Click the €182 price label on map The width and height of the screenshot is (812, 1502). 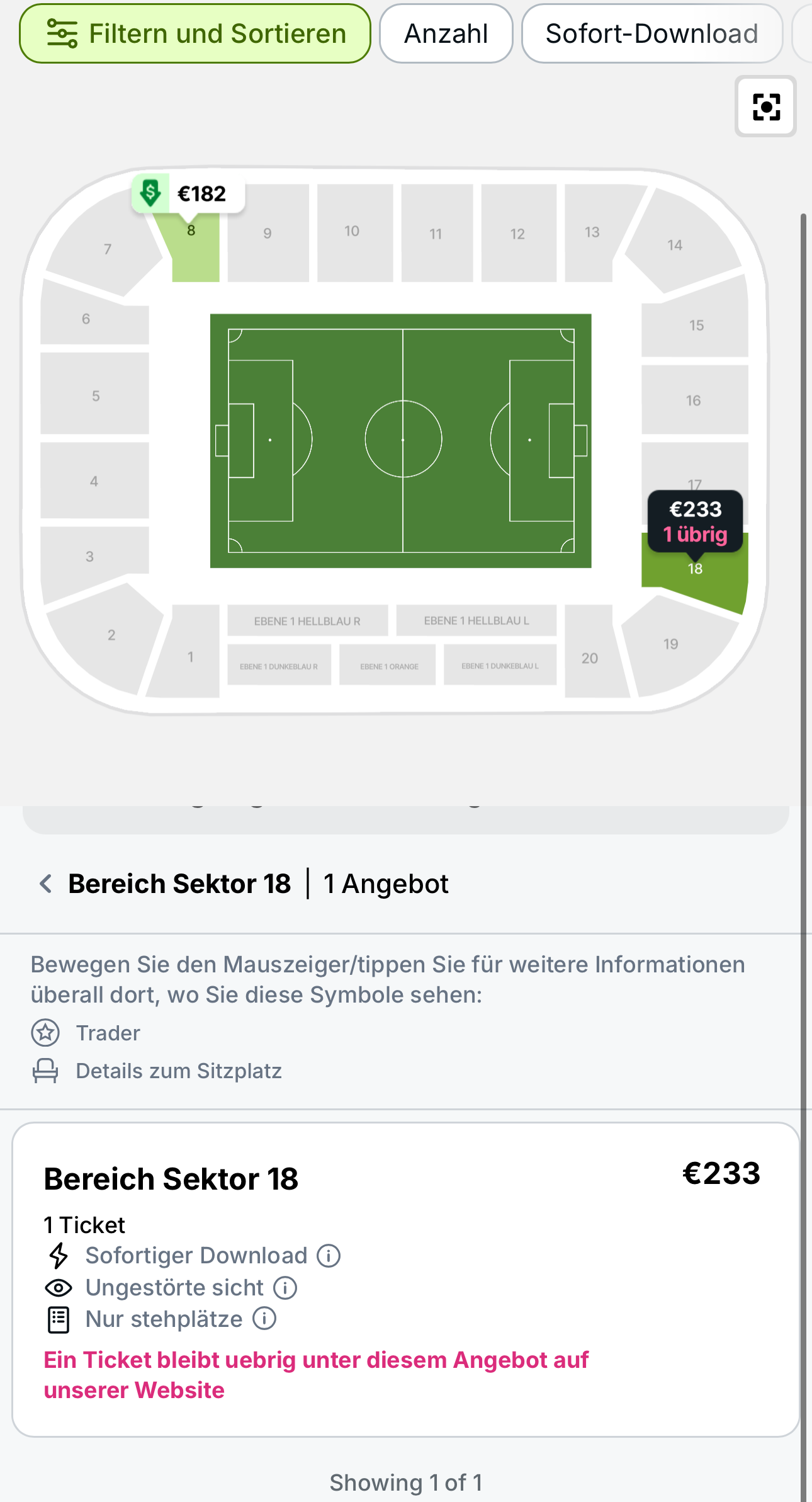click(201, 194)
